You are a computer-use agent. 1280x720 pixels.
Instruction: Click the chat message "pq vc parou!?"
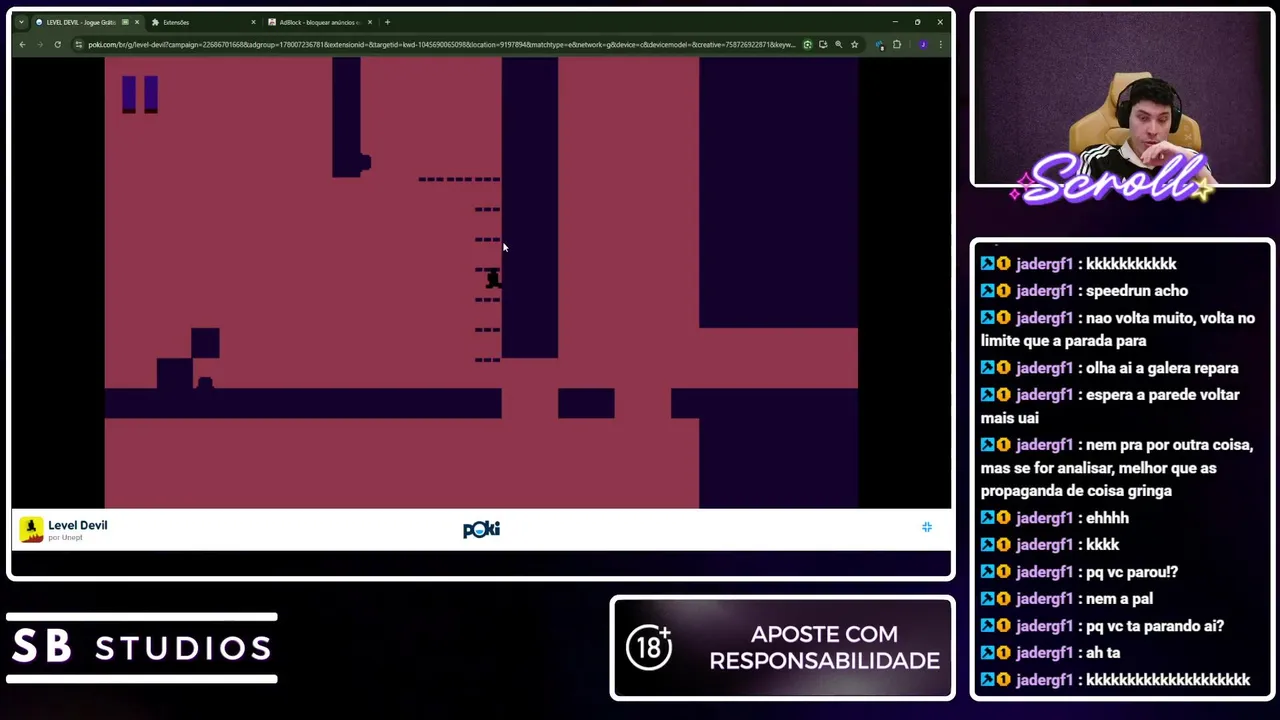(x=1132, y=572)
